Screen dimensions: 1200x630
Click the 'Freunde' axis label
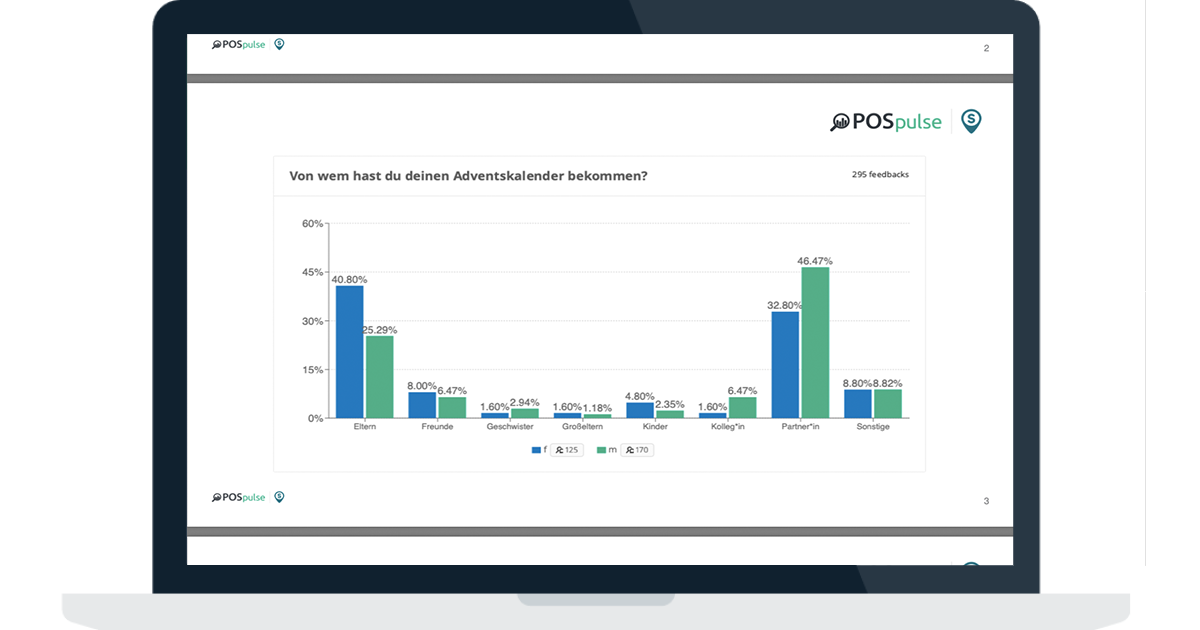click(x=437, y=427)
